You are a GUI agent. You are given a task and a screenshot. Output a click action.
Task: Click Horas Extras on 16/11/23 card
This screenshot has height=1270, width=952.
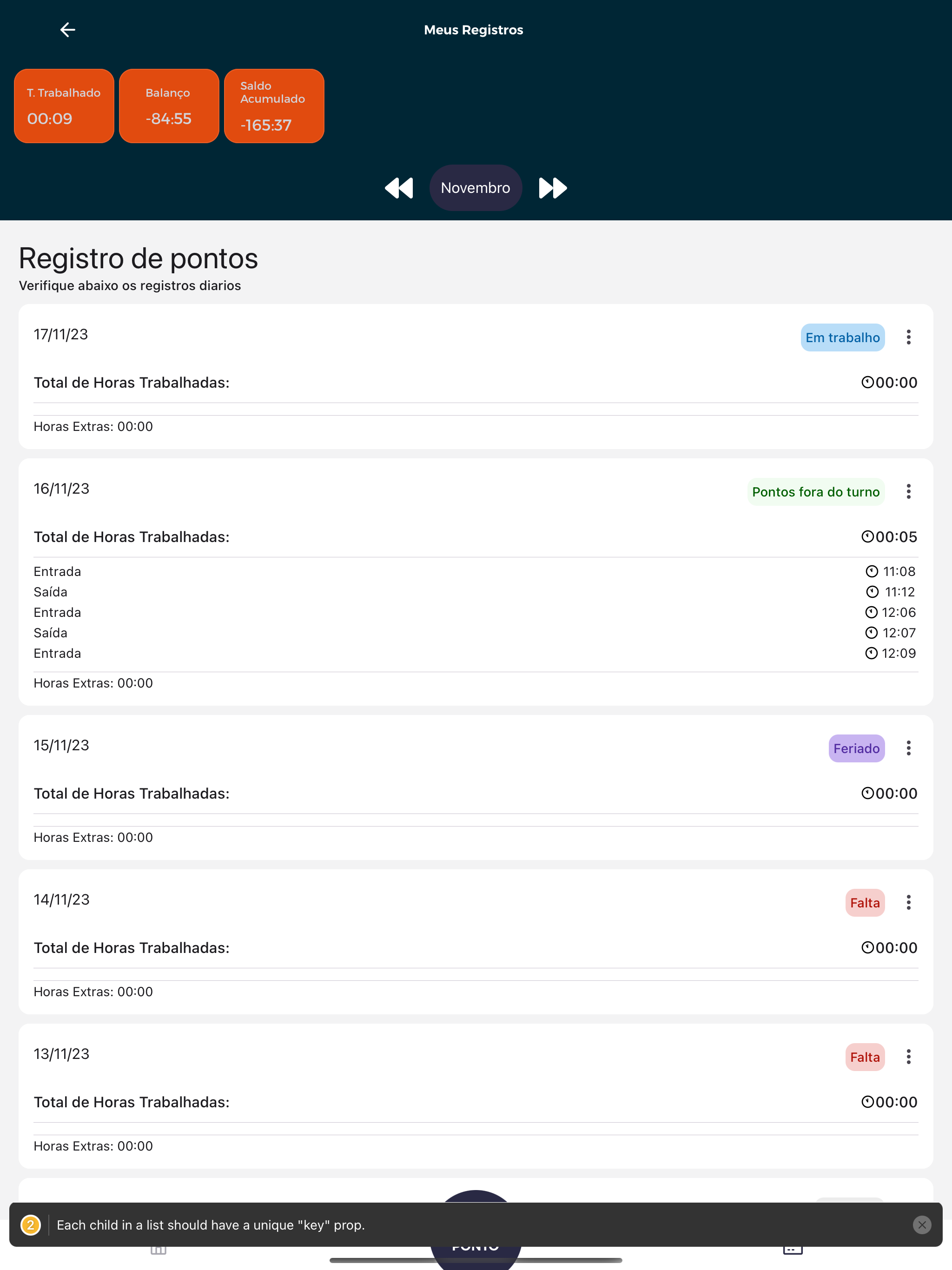click(93, 683)
